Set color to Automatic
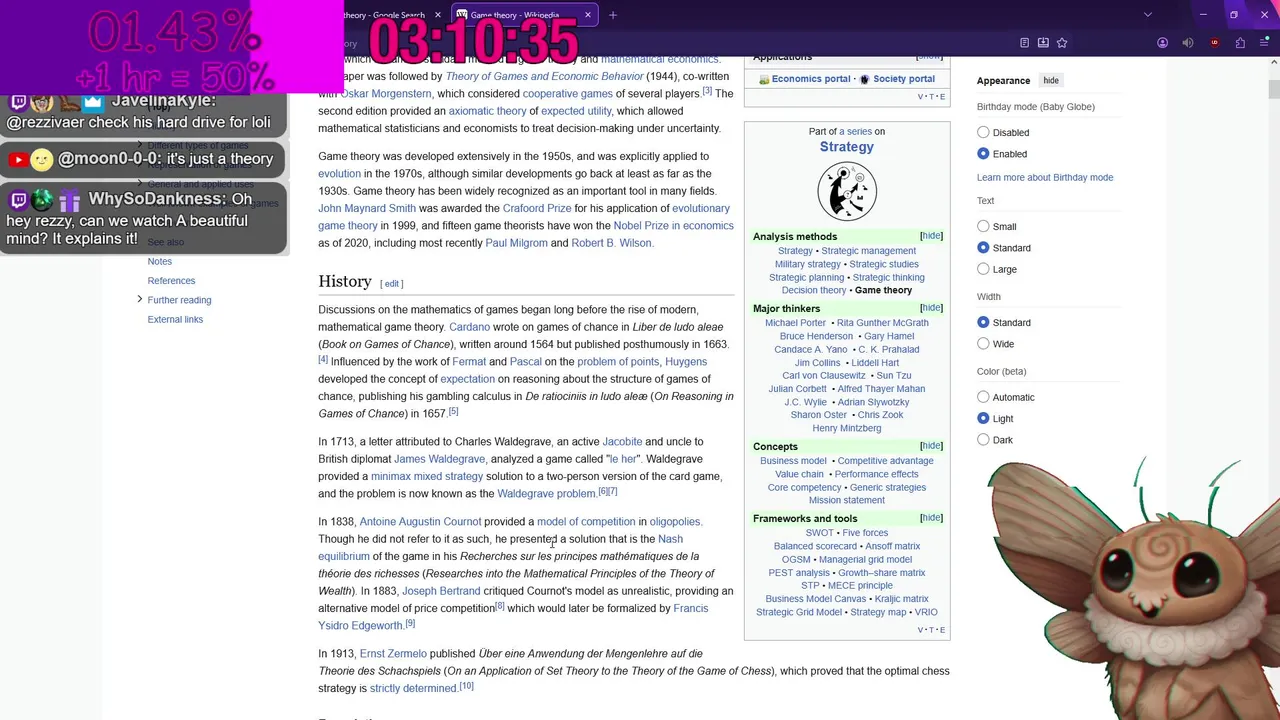The height and width of the screenshot is (720, 1280). pyautogui.click(x=983, y=397)
